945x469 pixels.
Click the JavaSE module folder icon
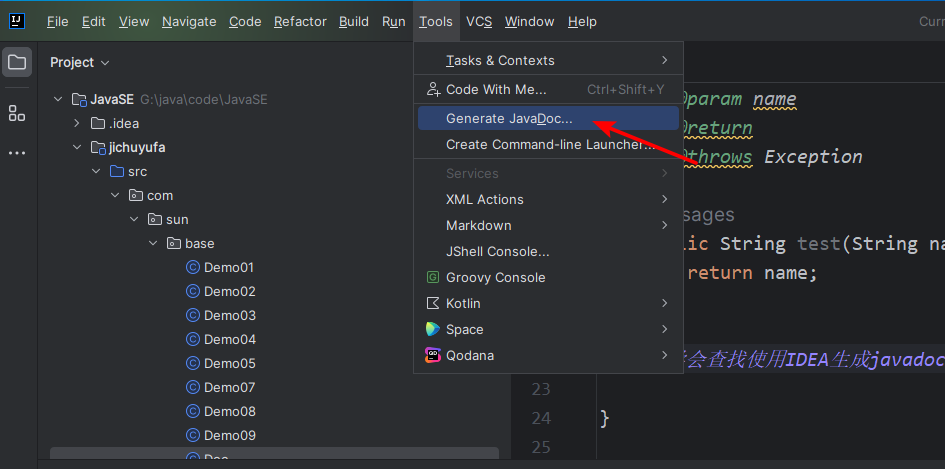(x=79, y=99)
